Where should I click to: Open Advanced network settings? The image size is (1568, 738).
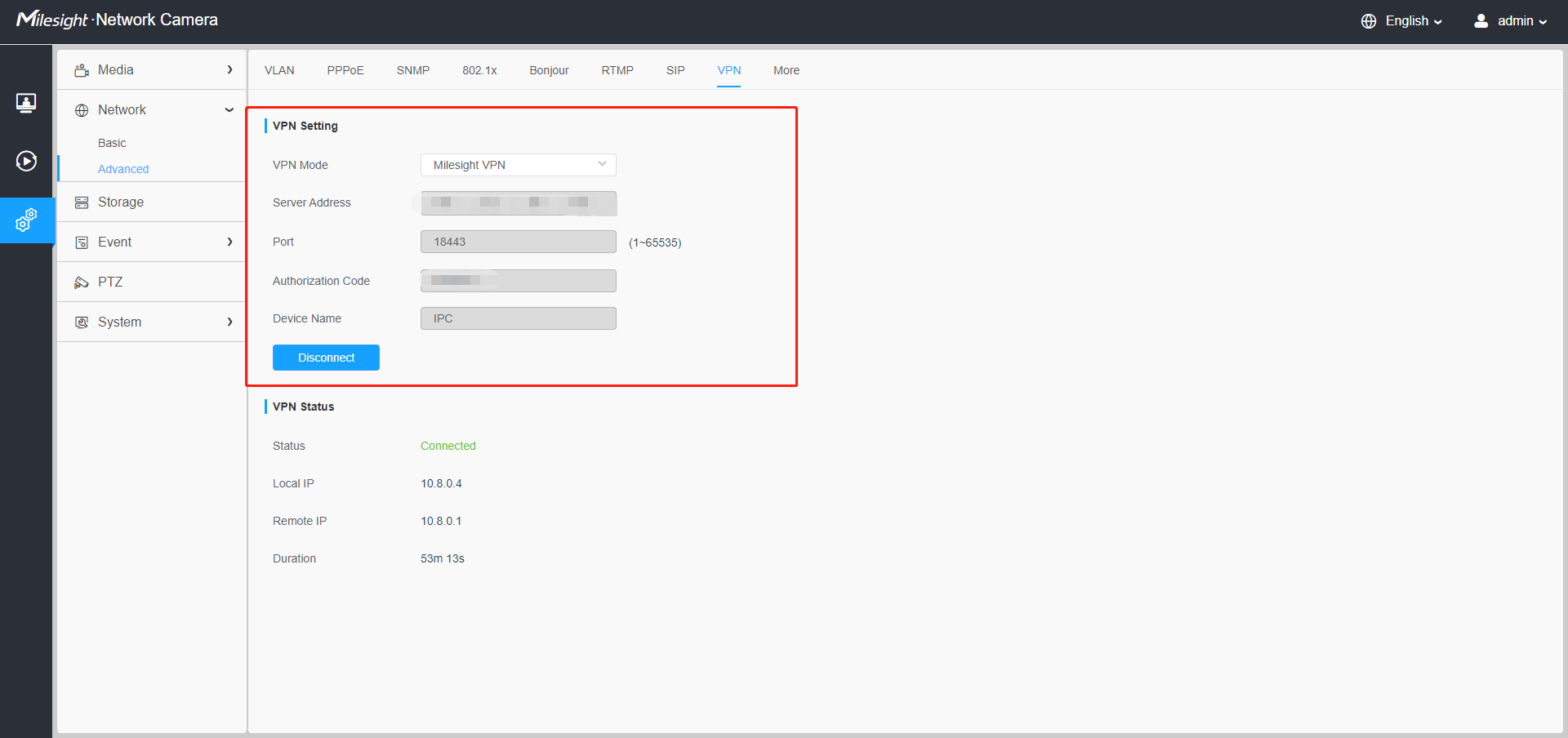tap(123, 169)
